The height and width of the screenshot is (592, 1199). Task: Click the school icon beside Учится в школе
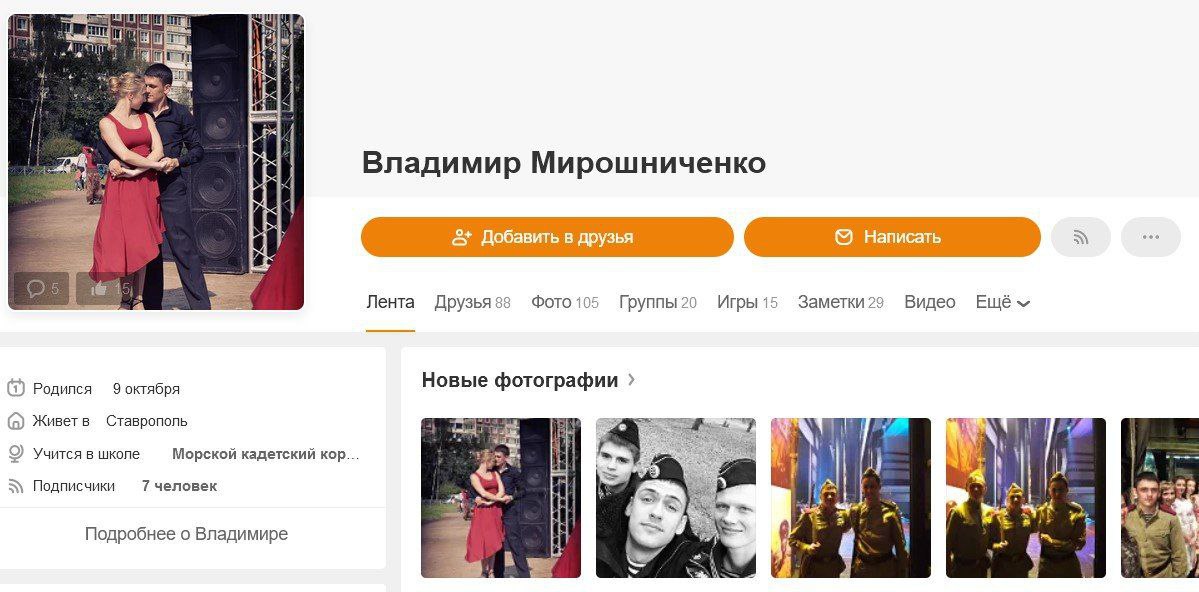tap(16, 454)
